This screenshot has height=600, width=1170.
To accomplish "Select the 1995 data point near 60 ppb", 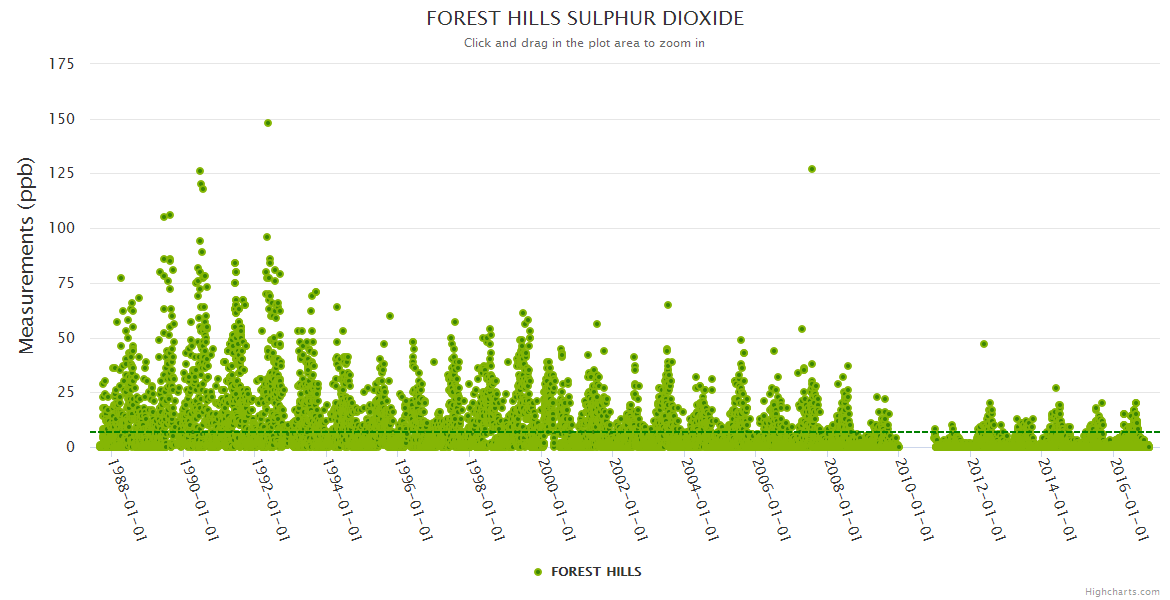I will (x=390, y=316).
